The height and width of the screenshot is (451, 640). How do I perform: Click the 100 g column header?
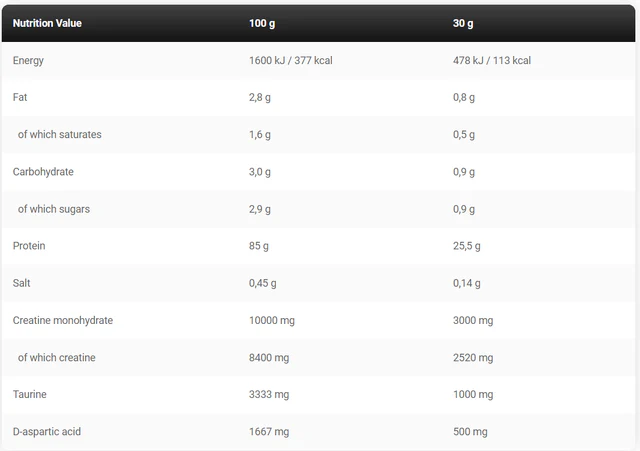point(261,23)
